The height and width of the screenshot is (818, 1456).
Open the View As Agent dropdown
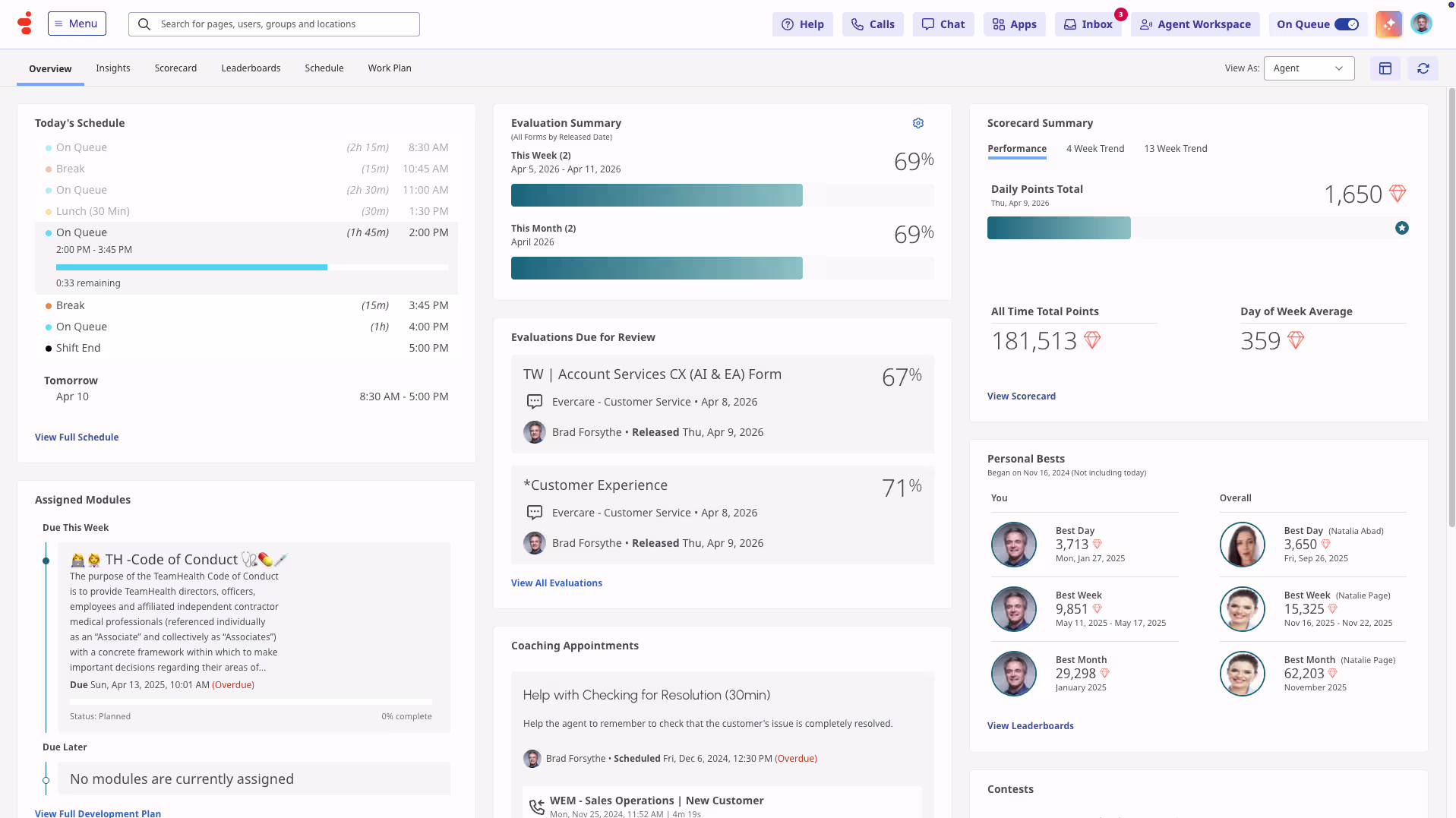coord(1309,68)
